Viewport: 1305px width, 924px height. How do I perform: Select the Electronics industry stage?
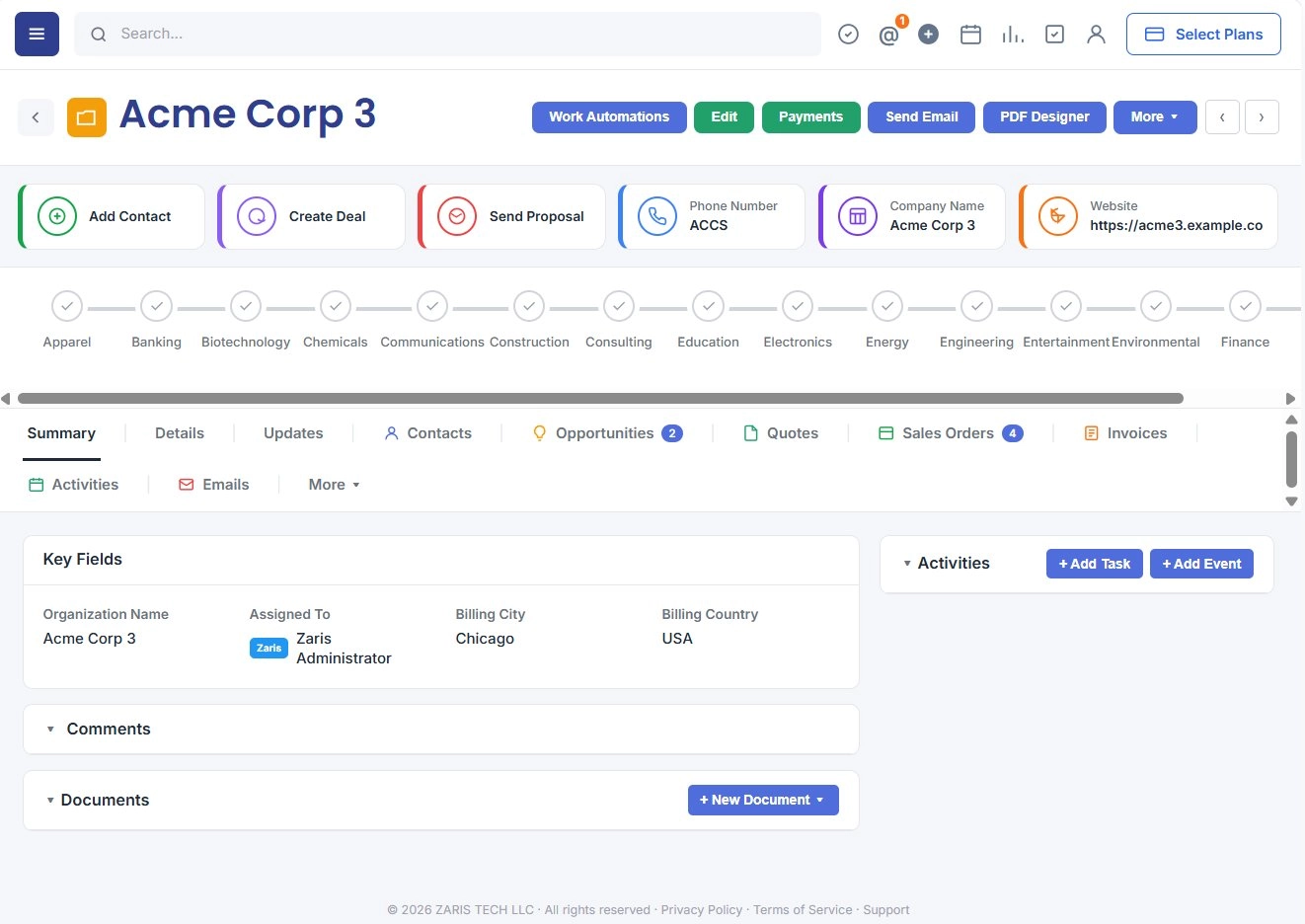[798, 306]
